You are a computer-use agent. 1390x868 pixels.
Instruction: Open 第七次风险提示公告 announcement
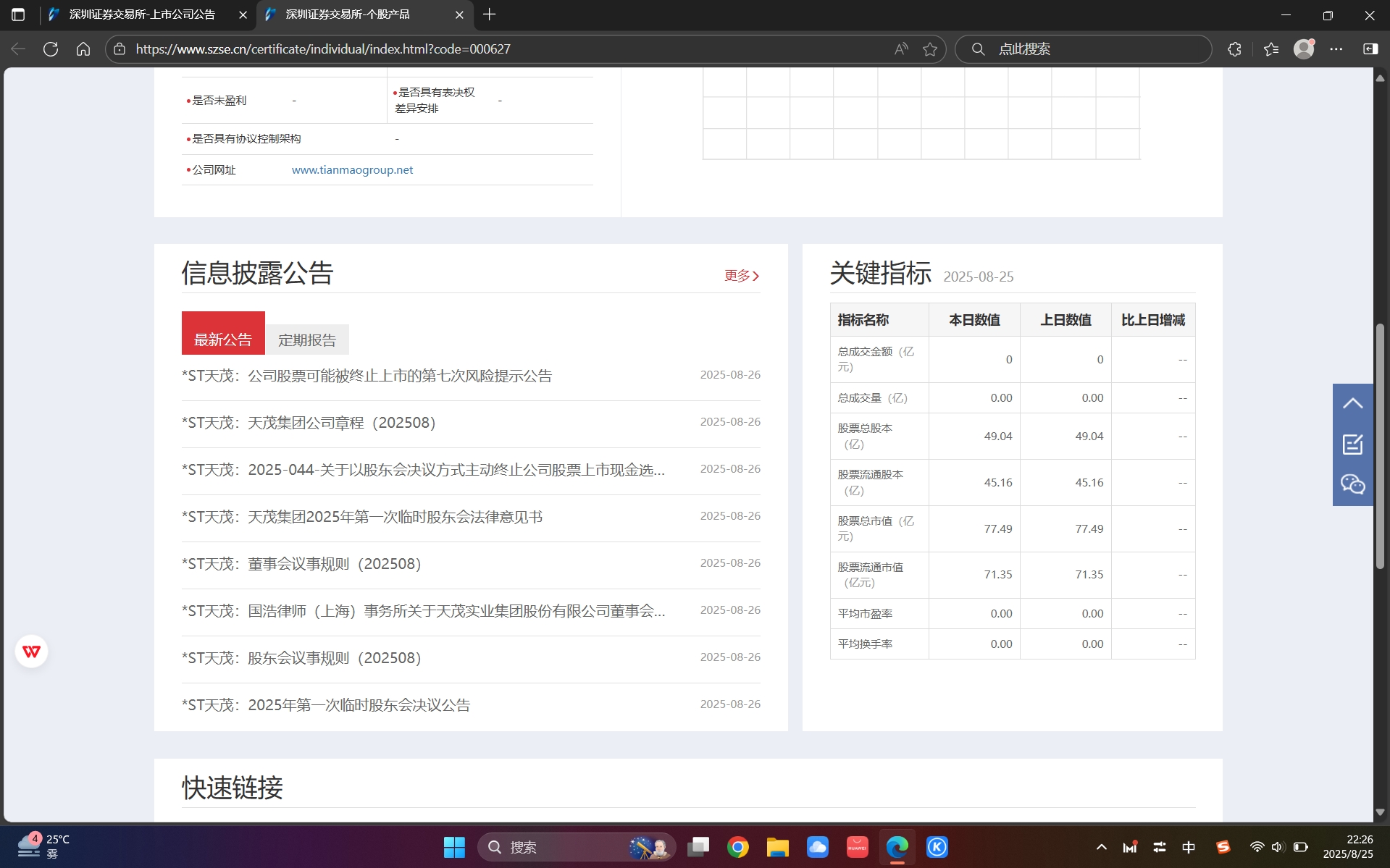(x=367, y=376)
